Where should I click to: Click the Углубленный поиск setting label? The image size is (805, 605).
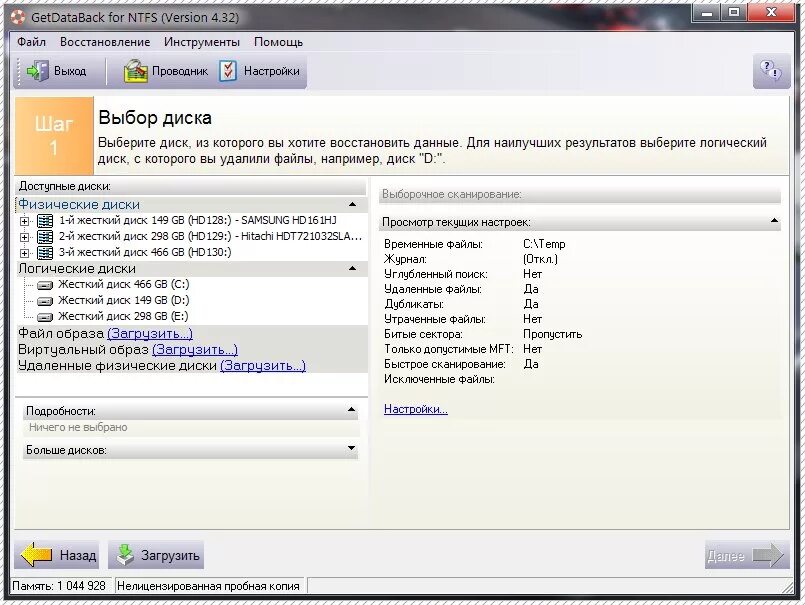coord(436,274)
